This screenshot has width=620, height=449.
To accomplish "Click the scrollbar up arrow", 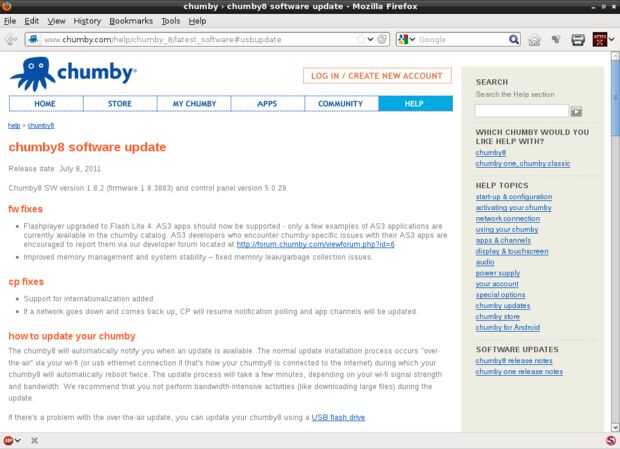I will click(615, 56).
